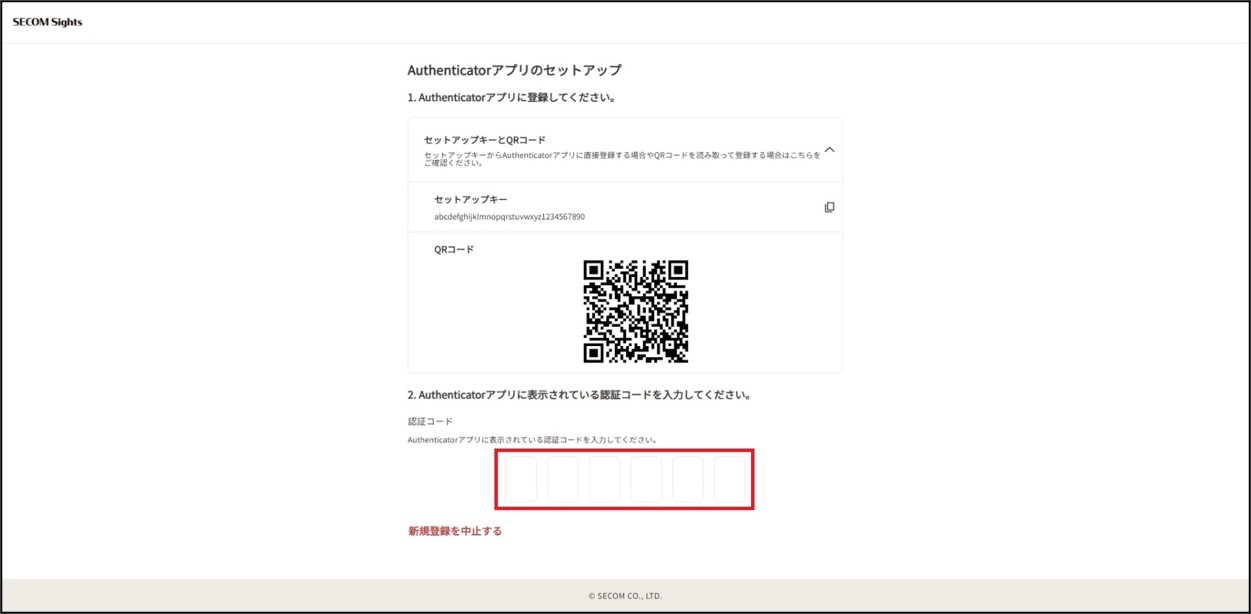Click the QR code image
1251x614 pixels.
(636, 311)
